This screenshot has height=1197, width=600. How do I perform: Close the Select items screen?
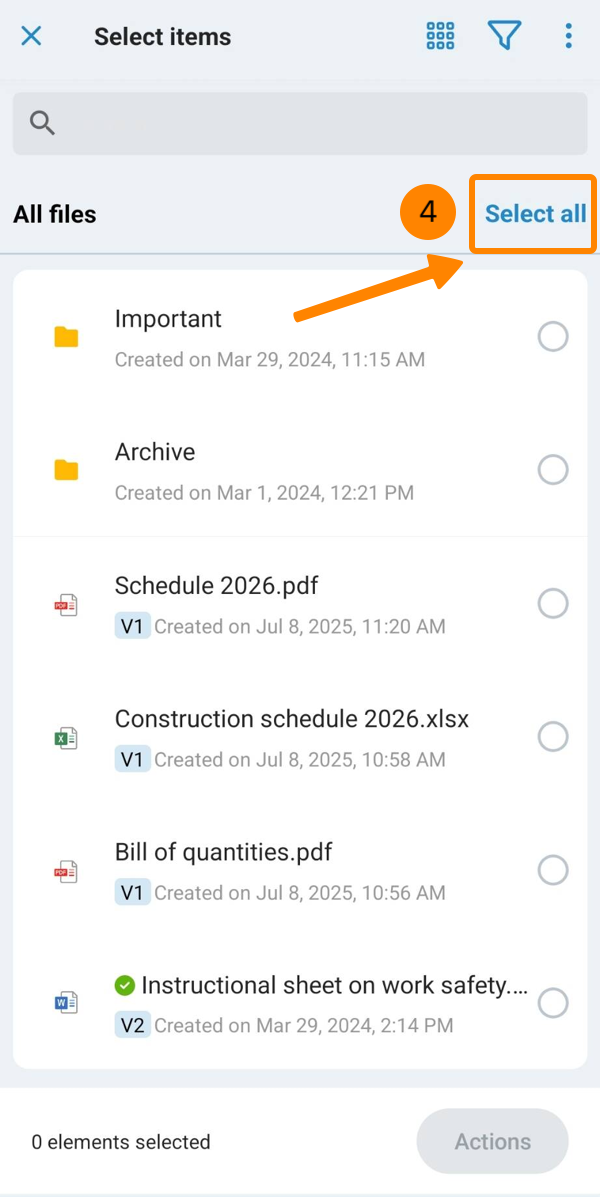coord(31,37)
